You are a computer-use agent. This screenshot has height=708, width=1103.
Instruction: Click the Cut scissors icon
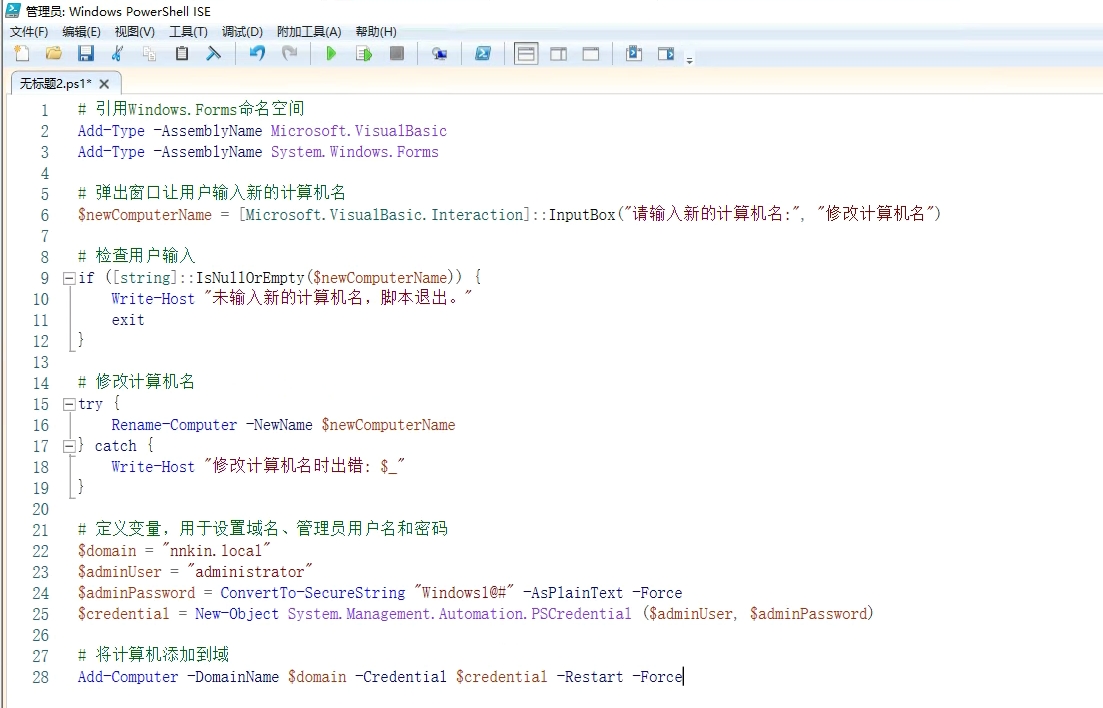[118, 54]
